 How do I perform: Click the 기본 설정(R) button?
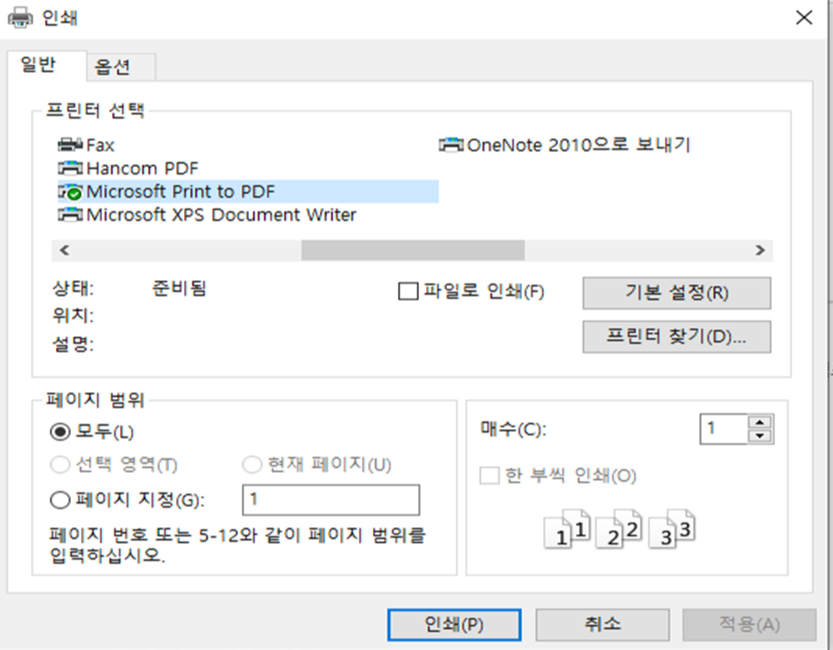[x=677, y=293]
